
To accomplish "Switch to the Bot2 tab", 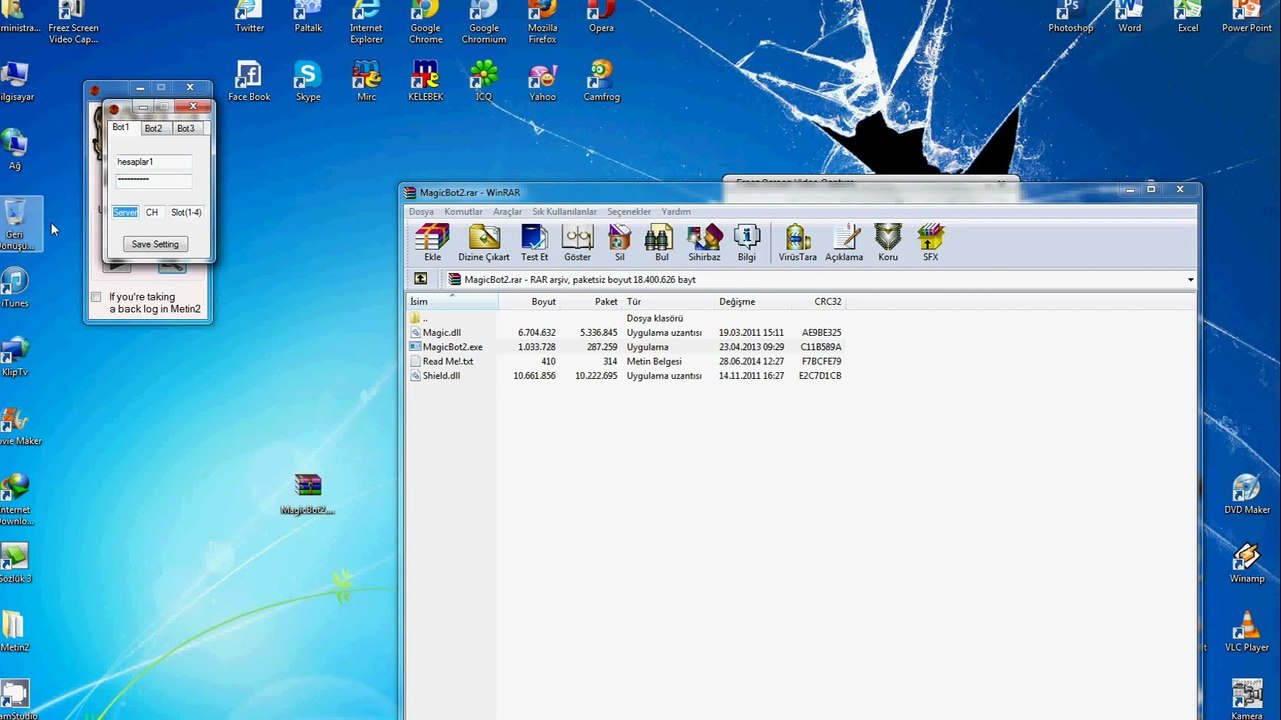I will click(x=153, y=128).
